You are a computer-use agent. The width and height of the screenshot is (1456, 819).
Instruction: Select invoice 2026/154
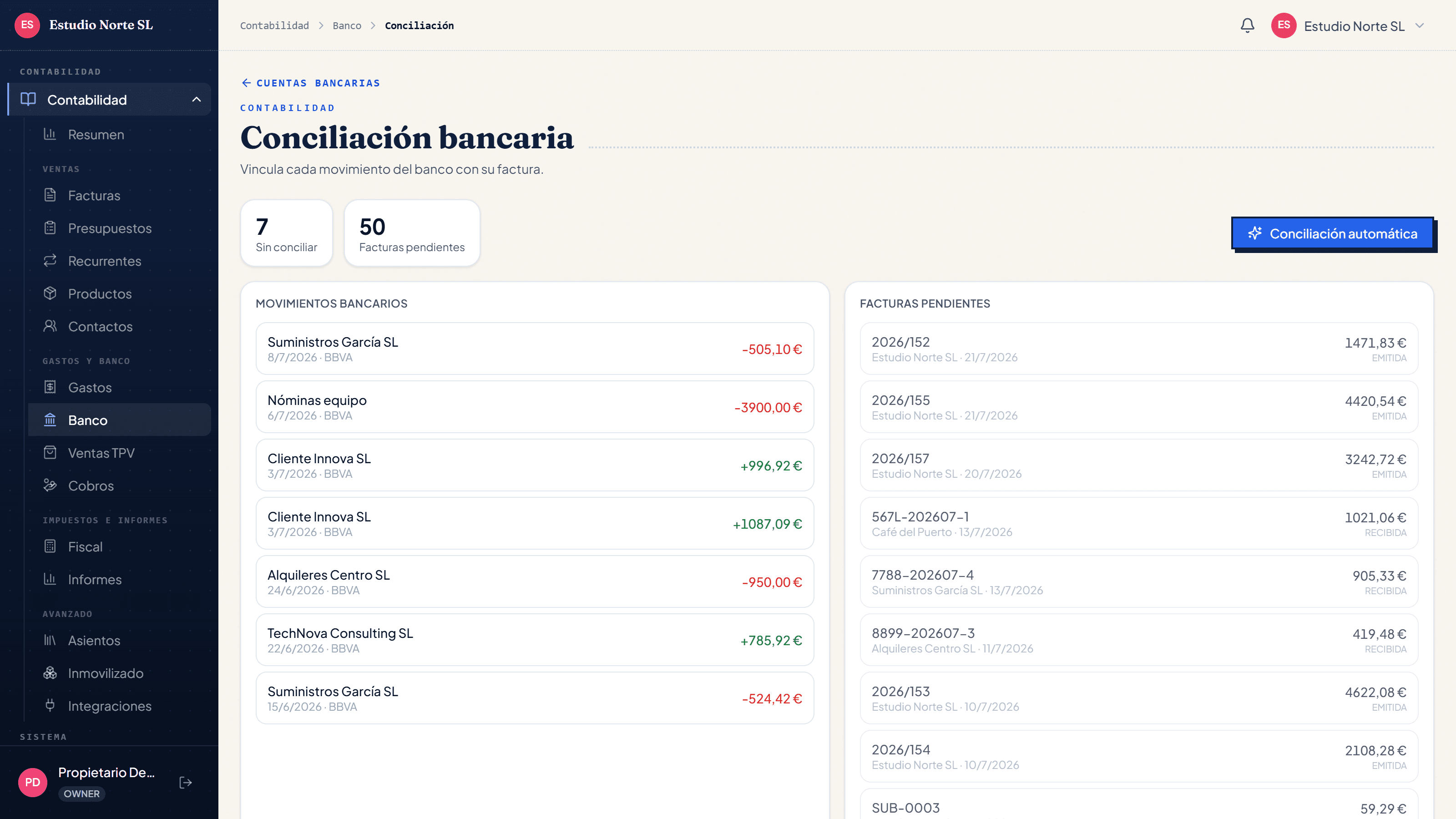(x=1139, y=756)
